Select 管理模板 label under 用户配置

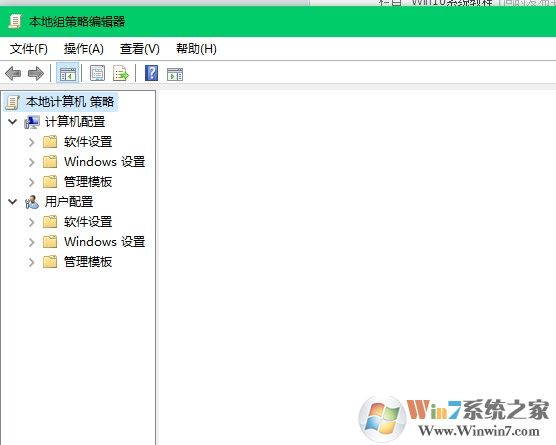(x=88, y=262)
